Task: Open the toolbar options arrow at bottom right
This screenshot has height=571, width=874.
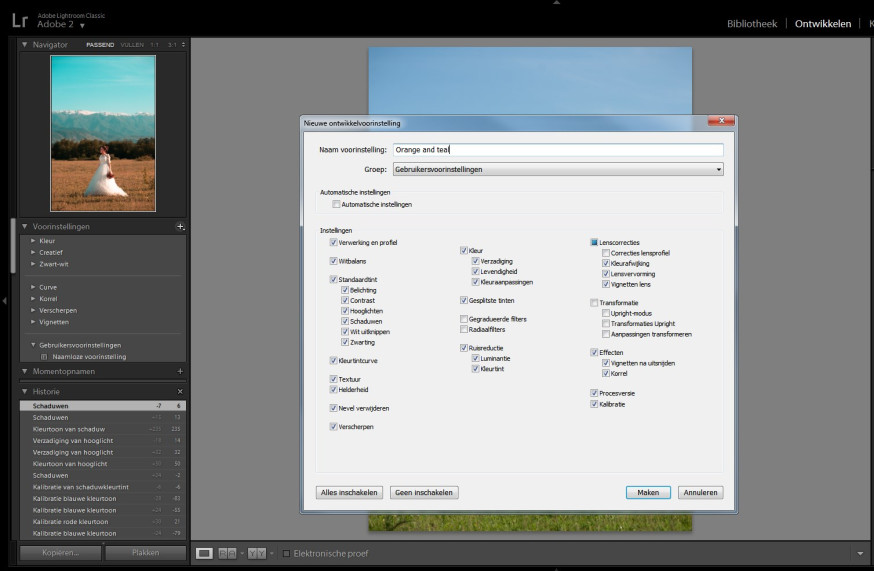Action: pyautogui.click(x=860, y=554)
